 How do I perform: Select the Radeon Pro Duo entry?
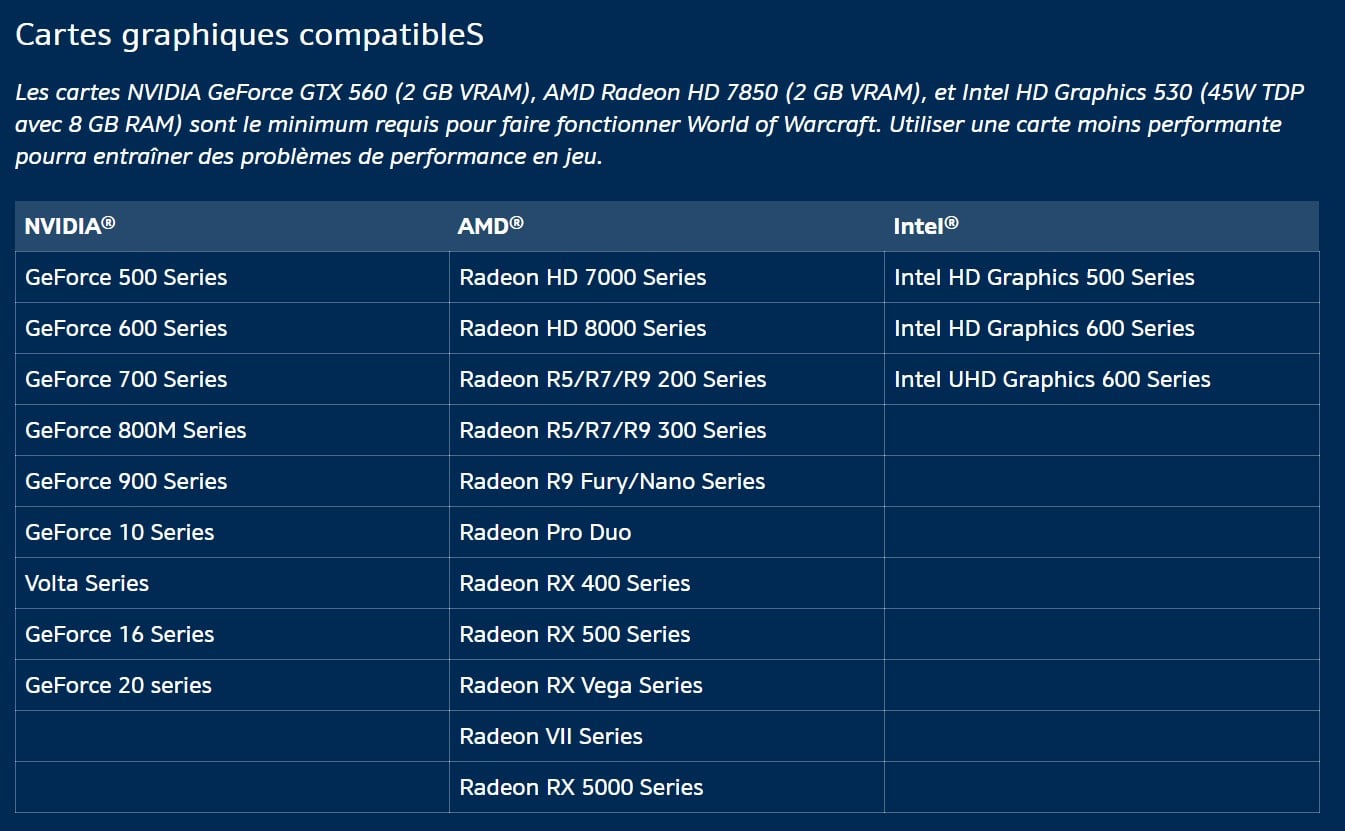click(x=545, y=532)
